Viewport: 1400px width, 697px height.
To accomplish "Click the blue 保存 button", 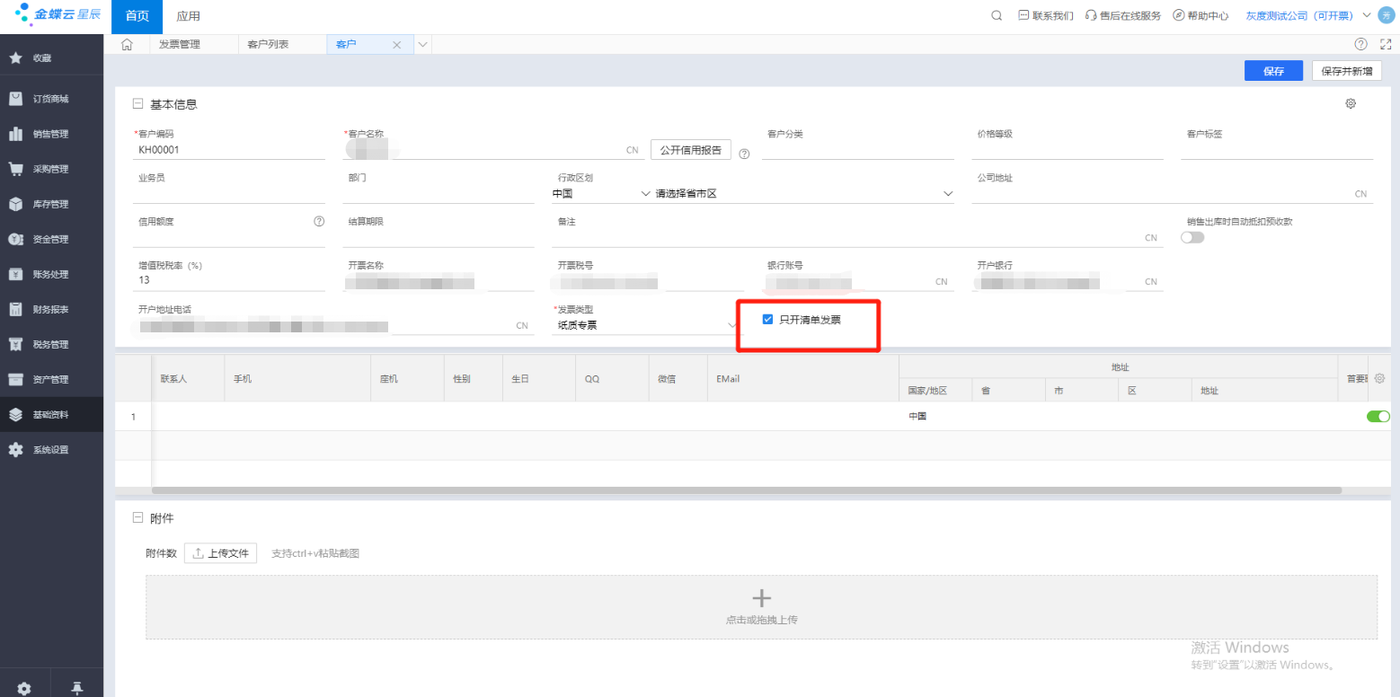I will pyautogui.click(x=1274, y=71).
